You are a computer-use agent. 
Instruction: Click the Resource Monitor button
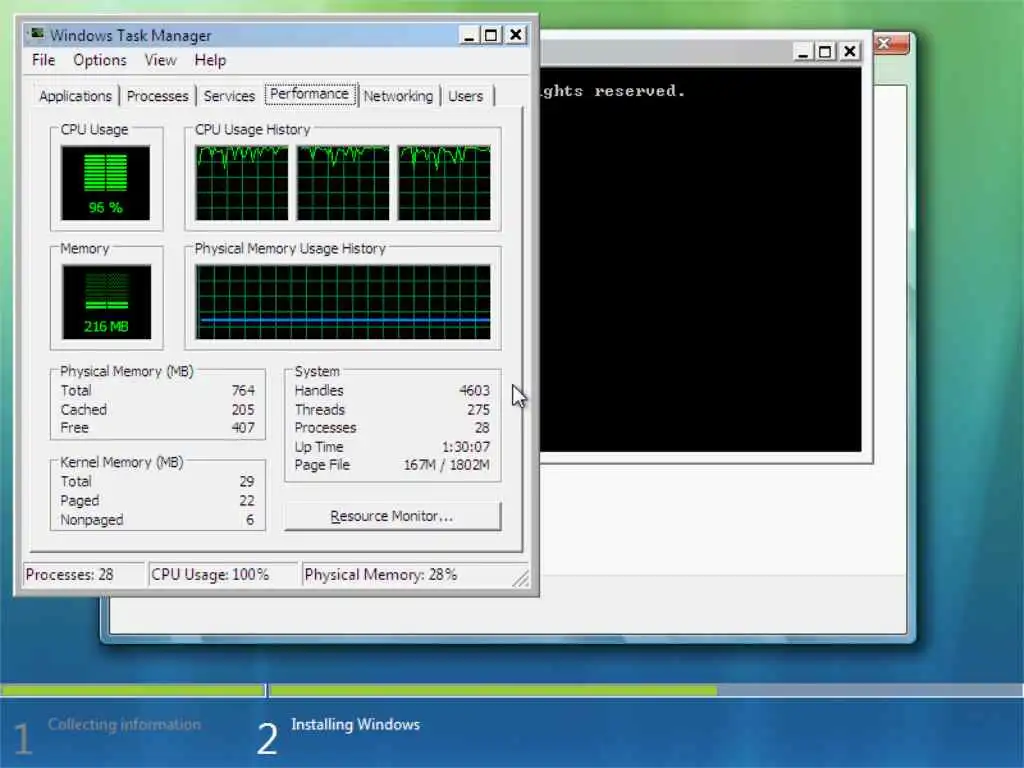(392, 516)
